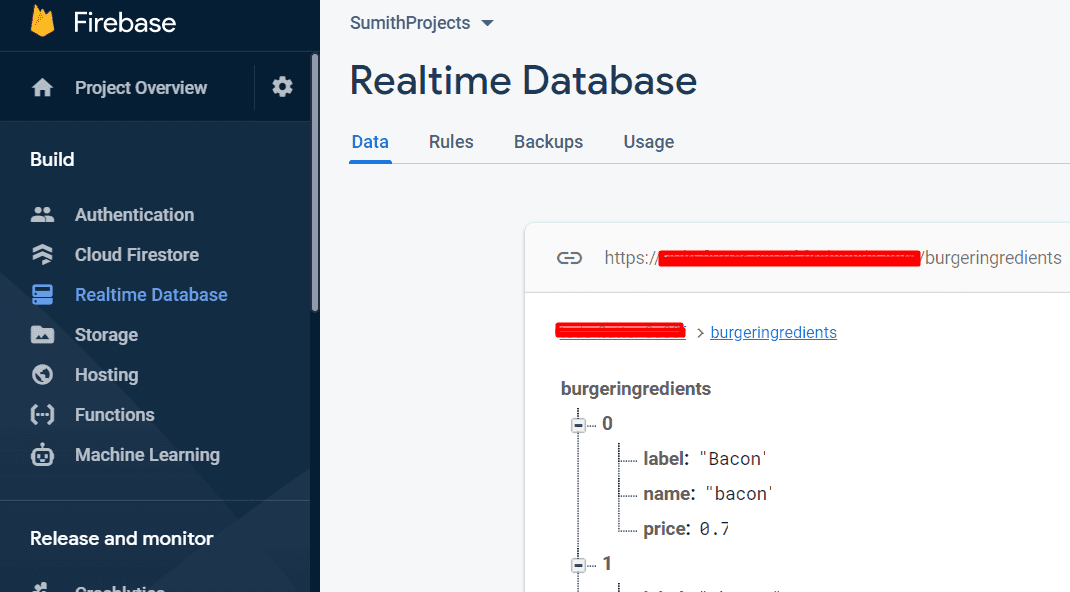Click the Realtime Database page heading
1070x592 pixels.
click(x=523, y=80)
